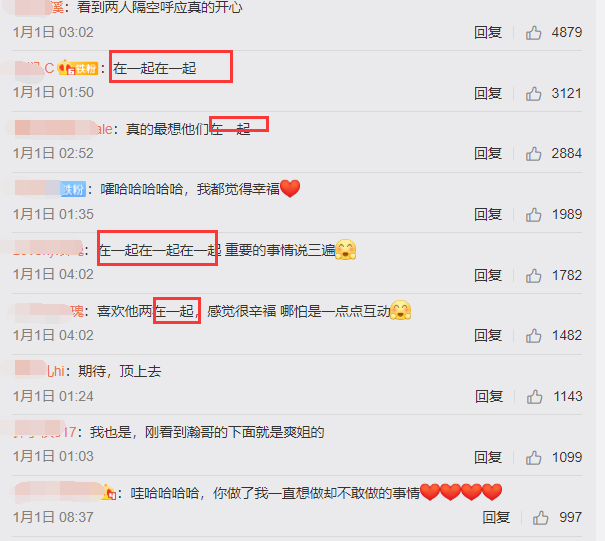Click the blue 铁粉 badge
The image size is (605, 541).
(73, 189)
